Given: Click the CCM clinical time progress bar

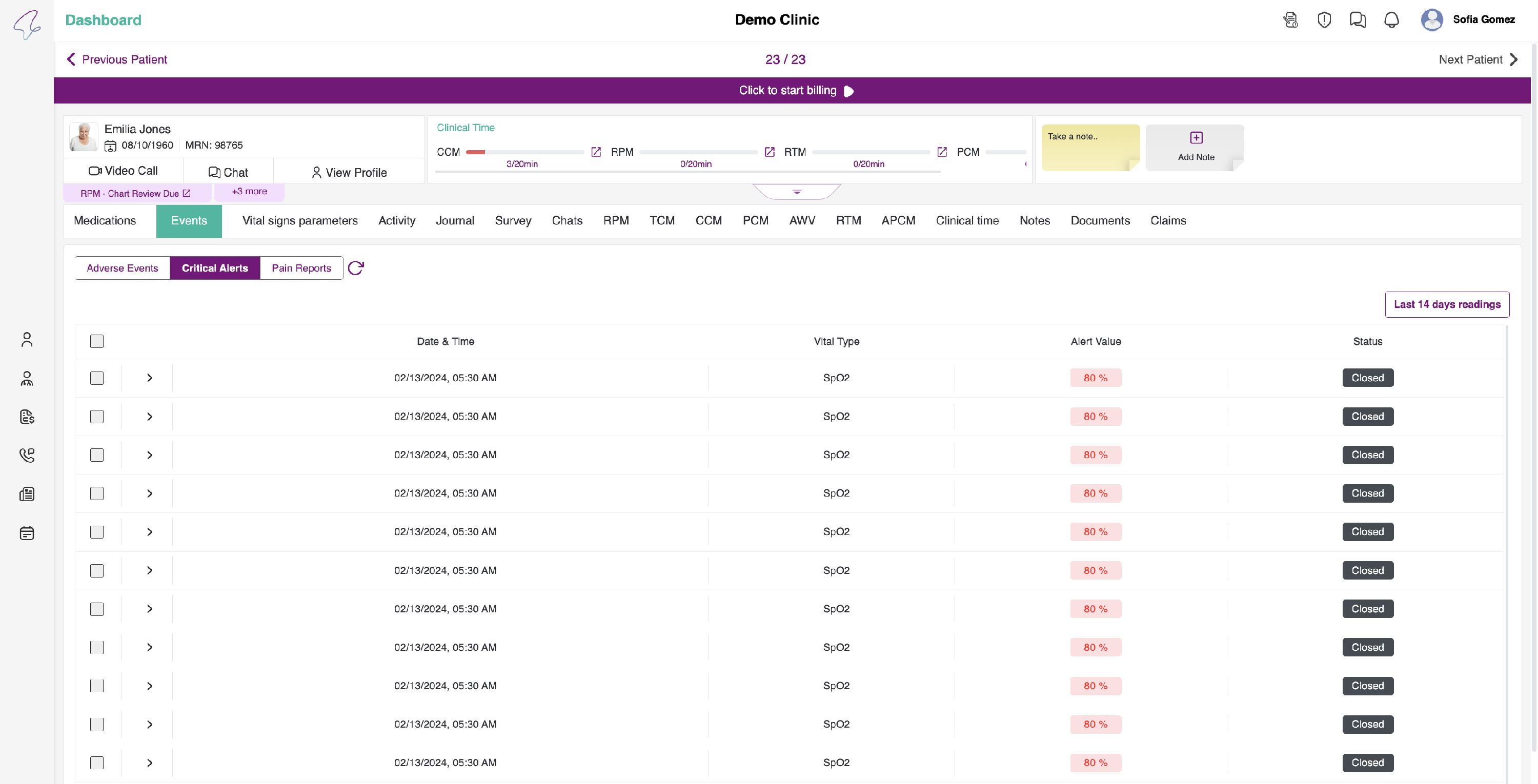Looking at the screenshot, I should coord(524,152).
